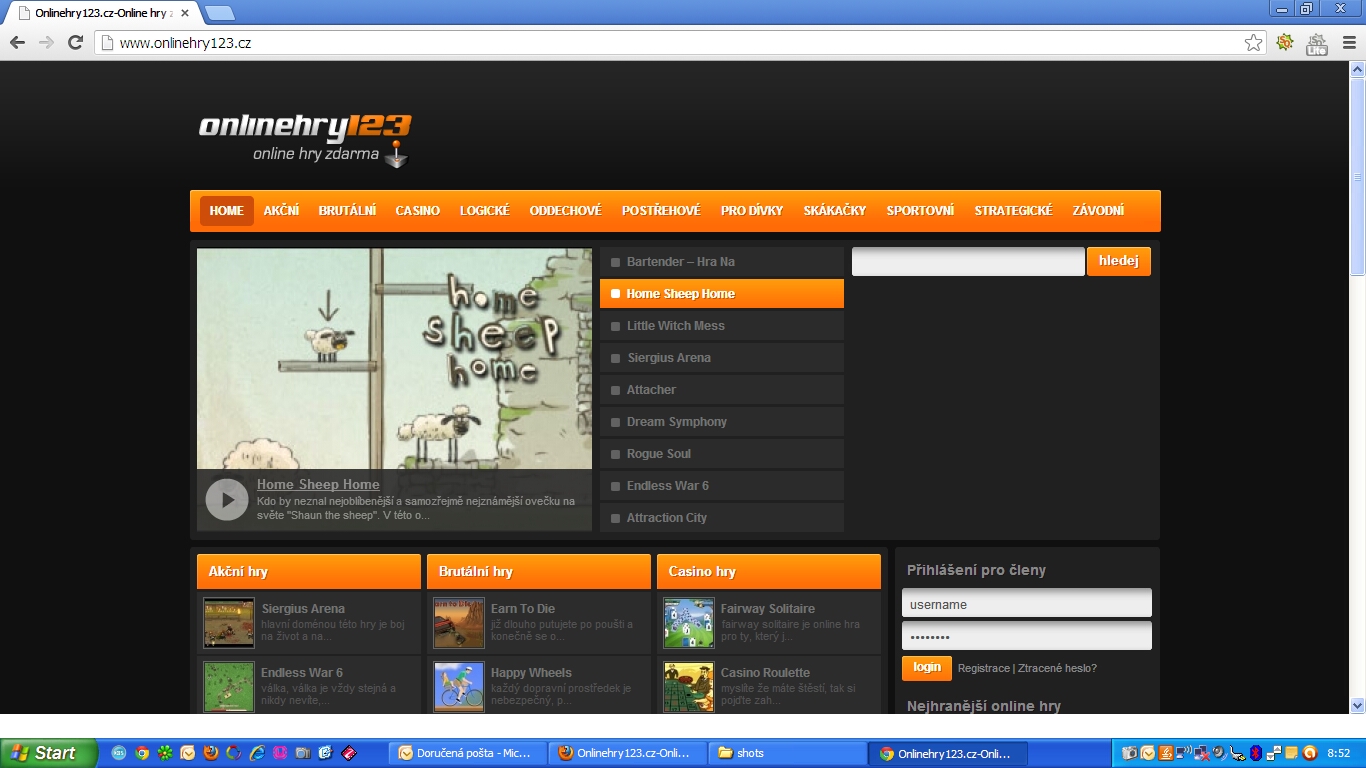
Task: Select Attraction City in the slider list
Action: (x=722, y=518)
